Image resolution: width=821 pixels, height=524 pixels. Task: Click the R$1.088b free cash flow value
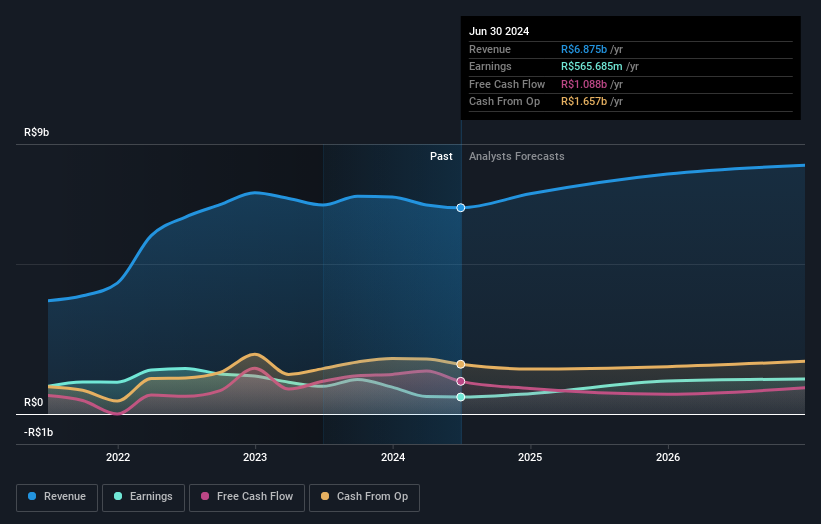[584, 84]
